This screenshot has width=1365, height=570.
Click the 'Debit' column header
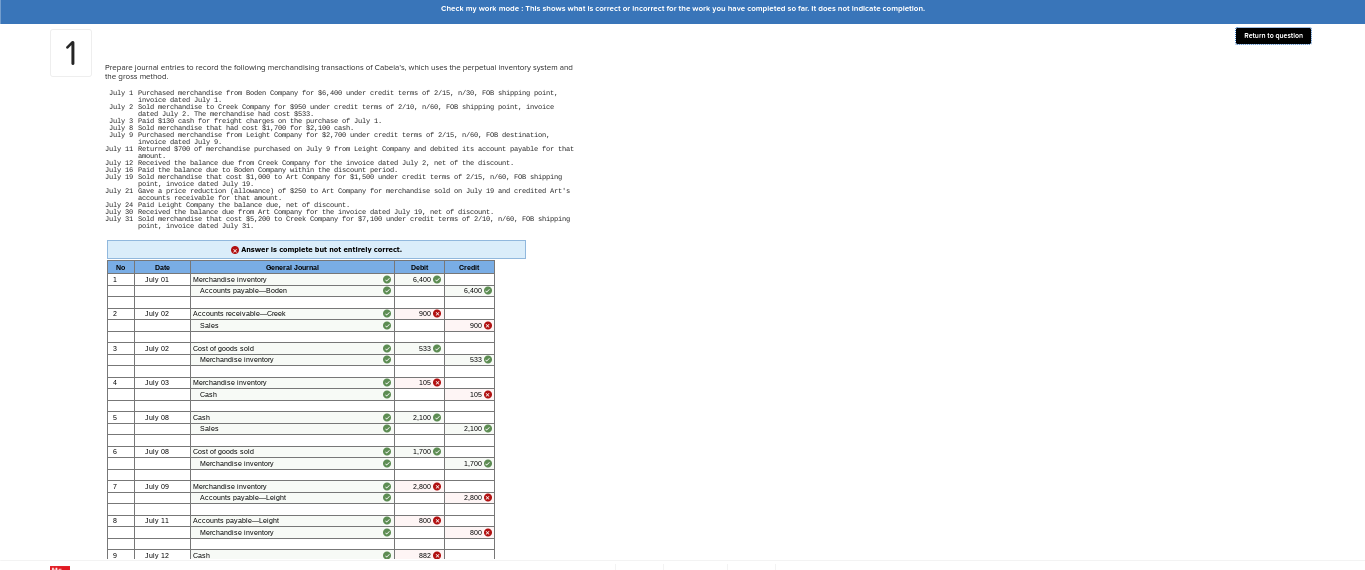point(419,267)
